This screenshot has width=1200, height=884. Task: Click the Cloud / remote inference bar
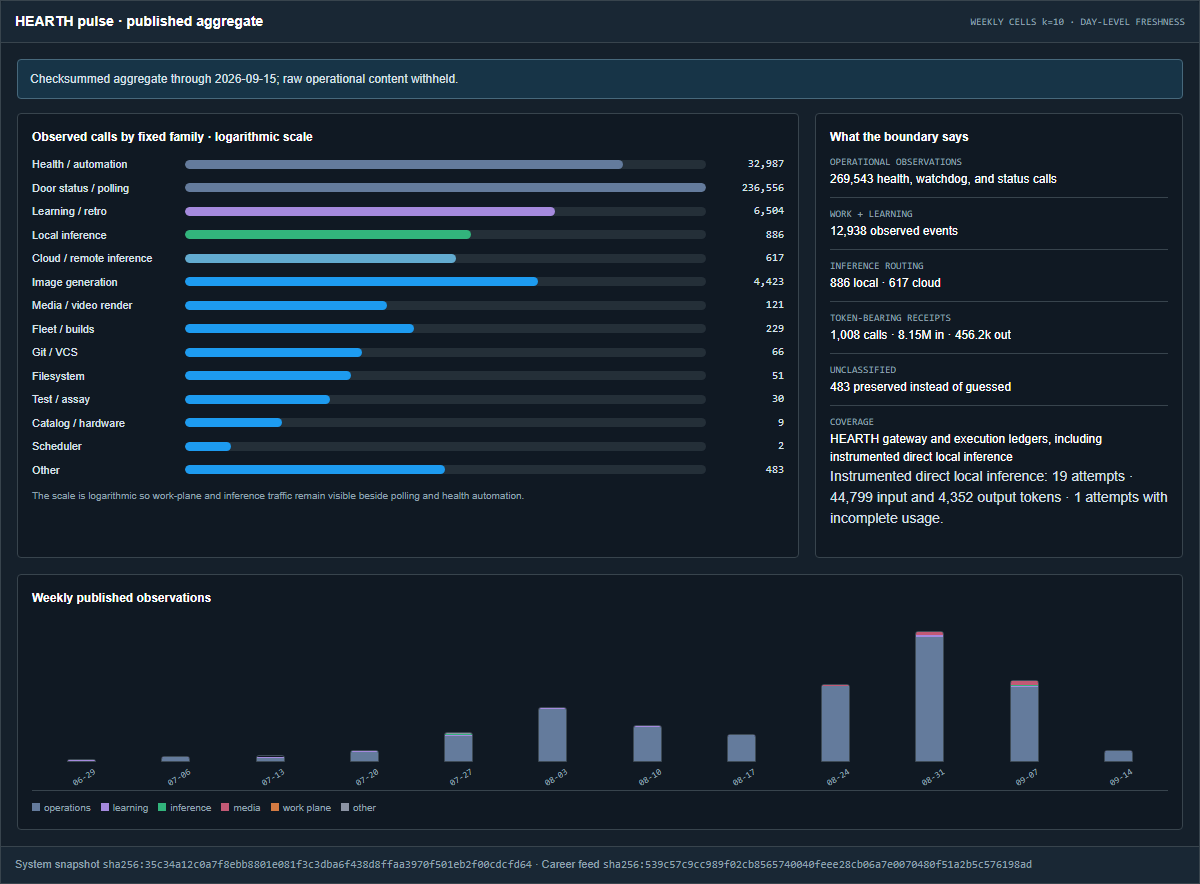tap(320, 258)
